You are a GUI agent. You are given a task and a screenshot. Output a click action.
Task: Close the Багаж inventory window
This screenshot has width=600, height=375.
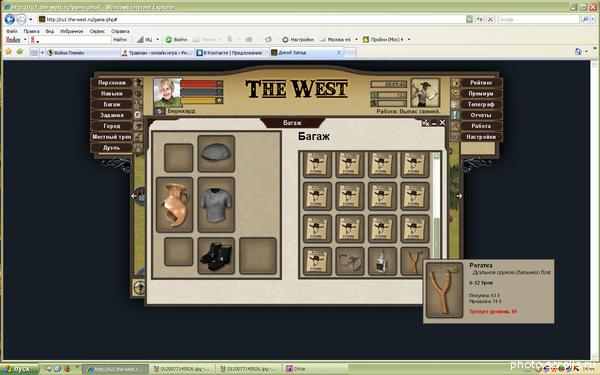click(442, 122)
